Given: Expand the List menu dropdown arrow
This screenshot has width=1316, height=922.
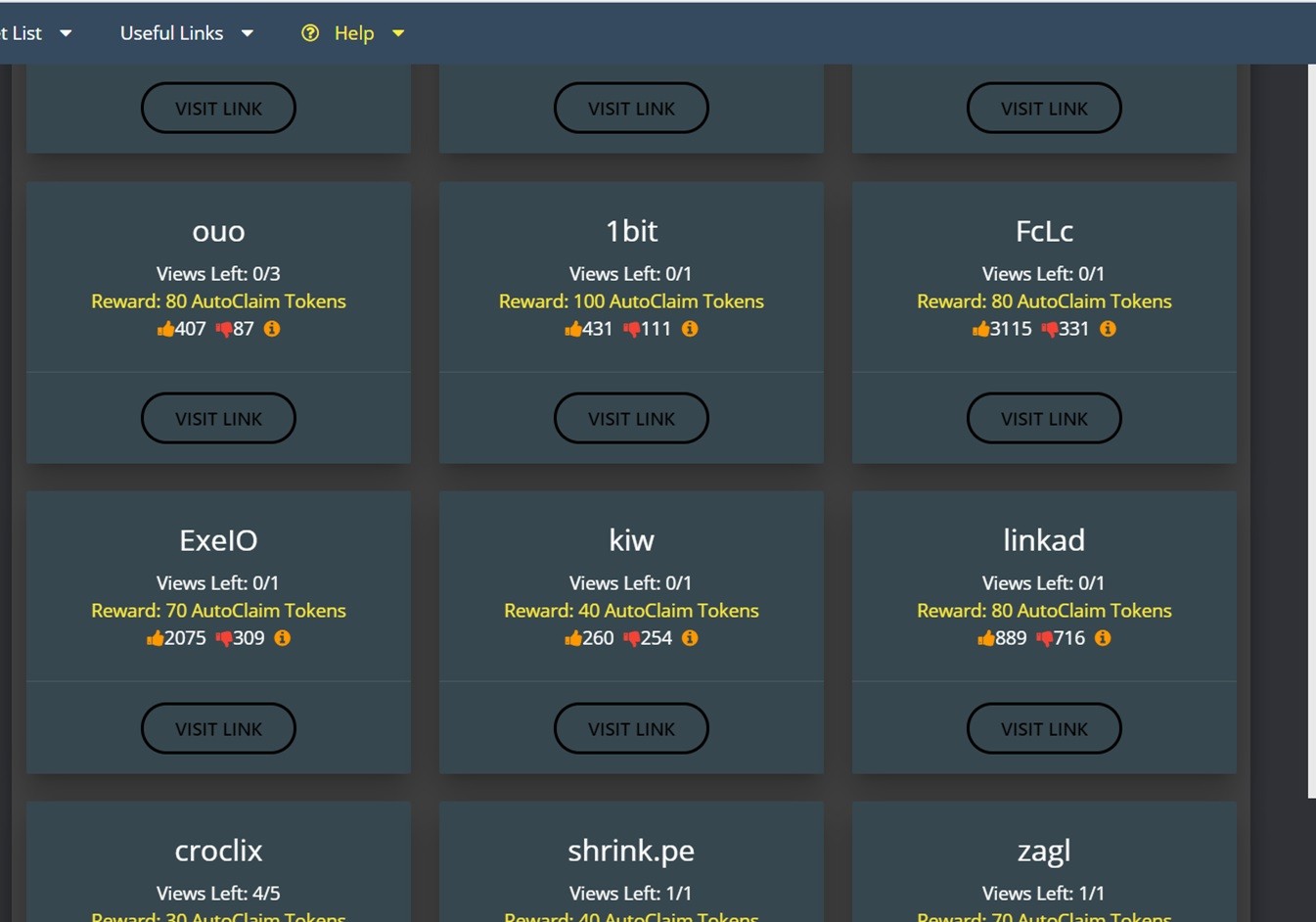Looking at the screenshot, I should tap(66, 33).
